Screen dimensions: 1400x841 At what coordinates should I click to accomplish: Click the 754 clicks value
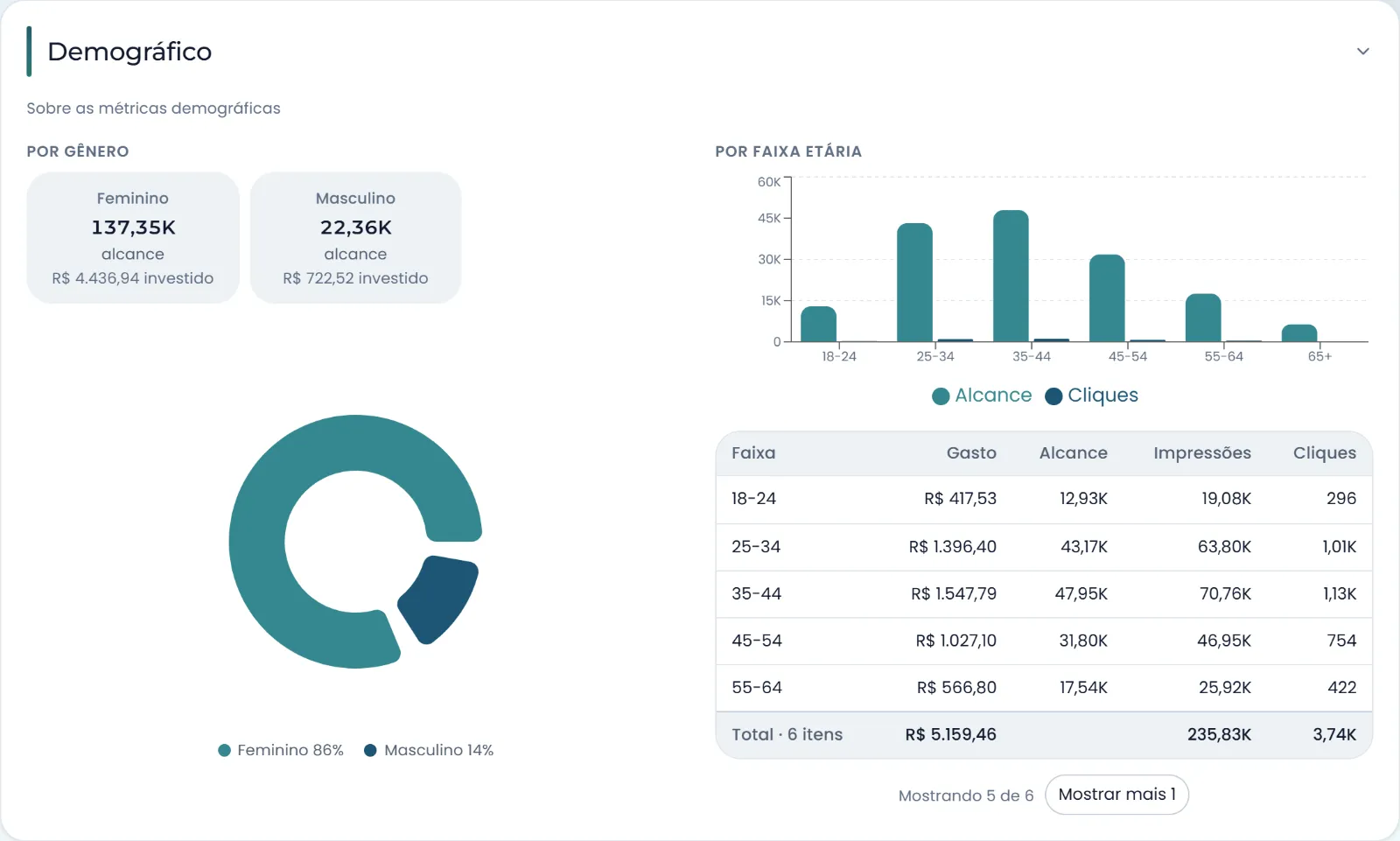1341,641
